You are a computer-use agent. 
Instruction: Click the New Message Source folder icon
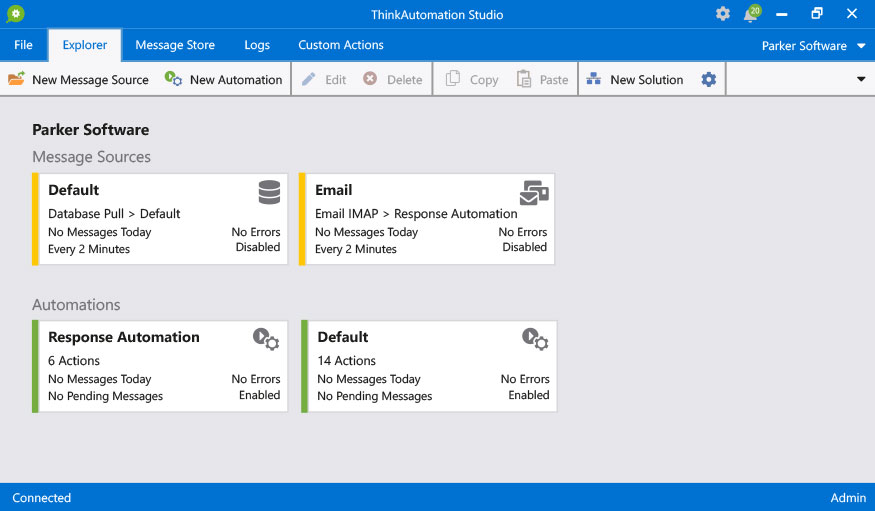(16, 79)
